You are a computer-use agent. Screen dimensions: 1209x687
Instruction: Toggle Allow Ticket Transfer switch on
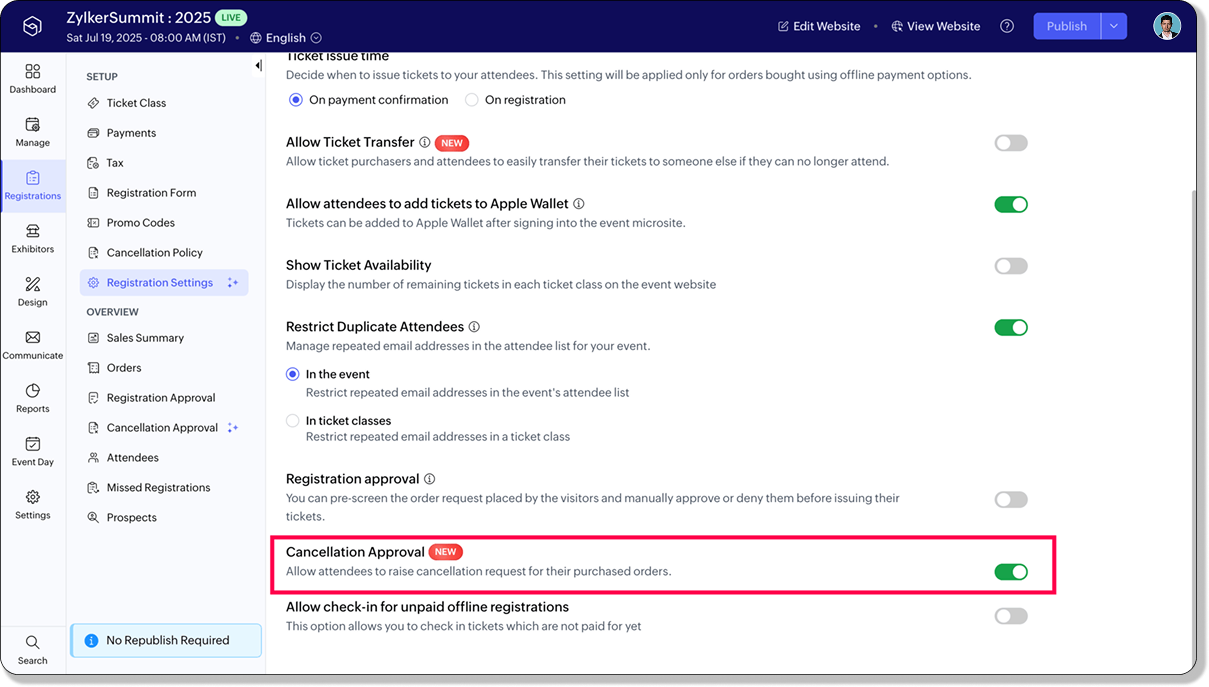coord(1011,143)
